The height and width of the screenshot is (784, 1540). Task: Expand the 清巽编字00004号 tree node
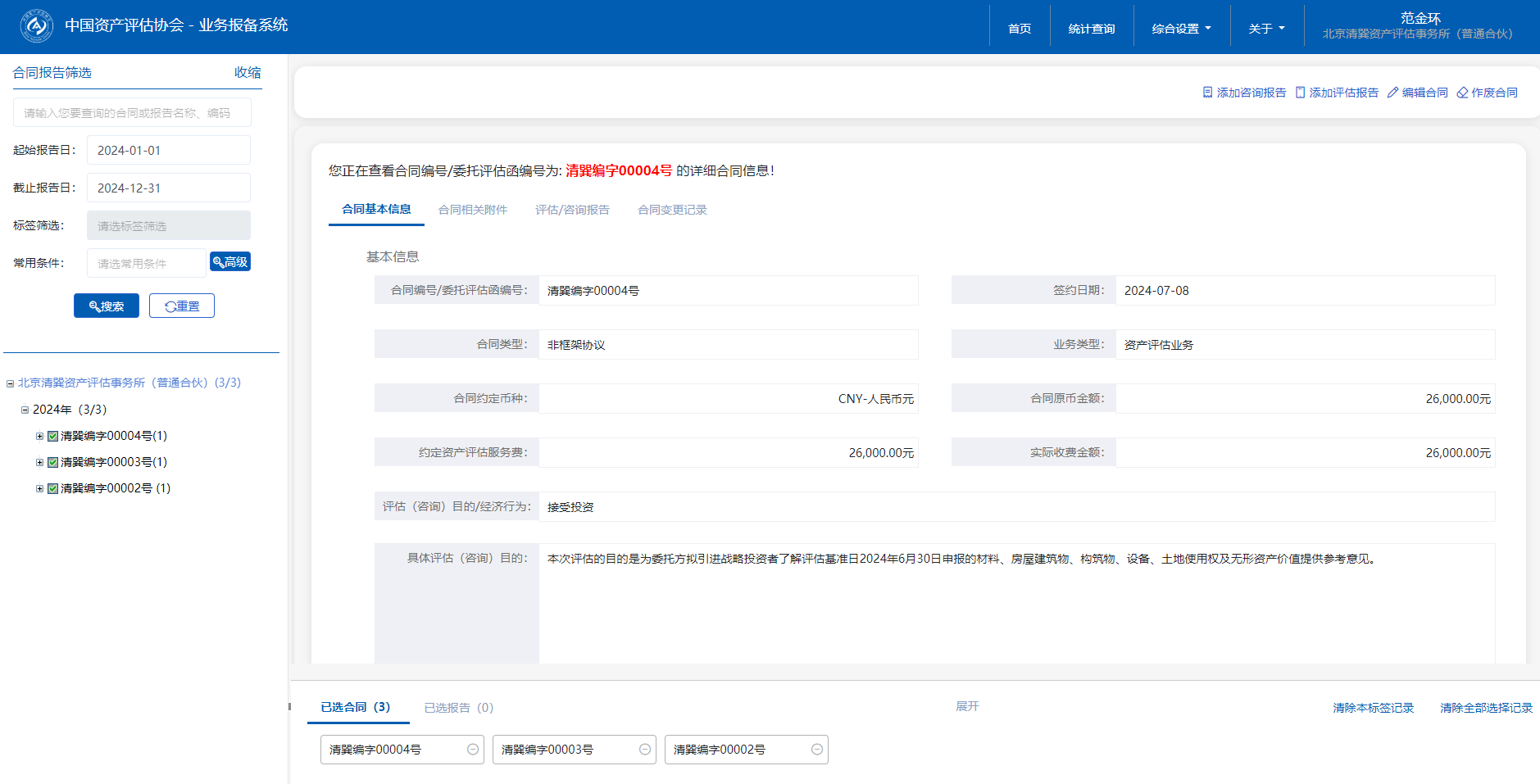click(x=39, y=436)
